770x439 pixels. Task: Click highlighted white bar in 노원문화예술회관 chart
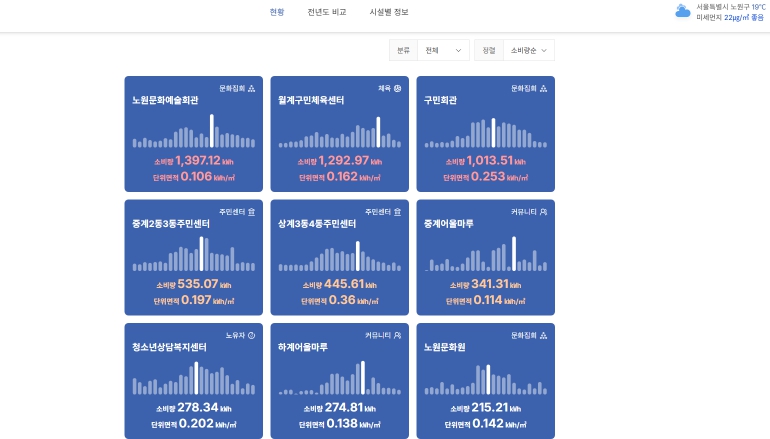point(212,131)
